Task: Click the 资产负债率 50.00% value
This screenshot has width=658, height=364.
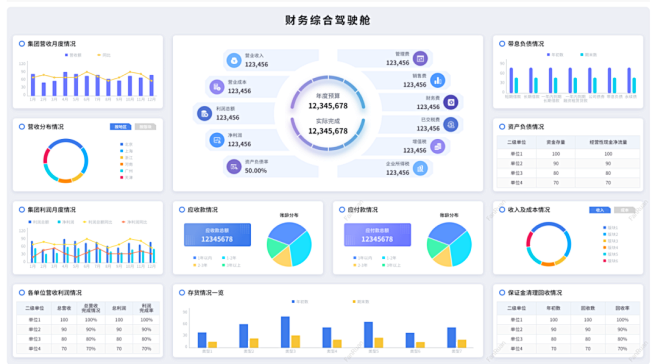Action: (x=256, y=170)
